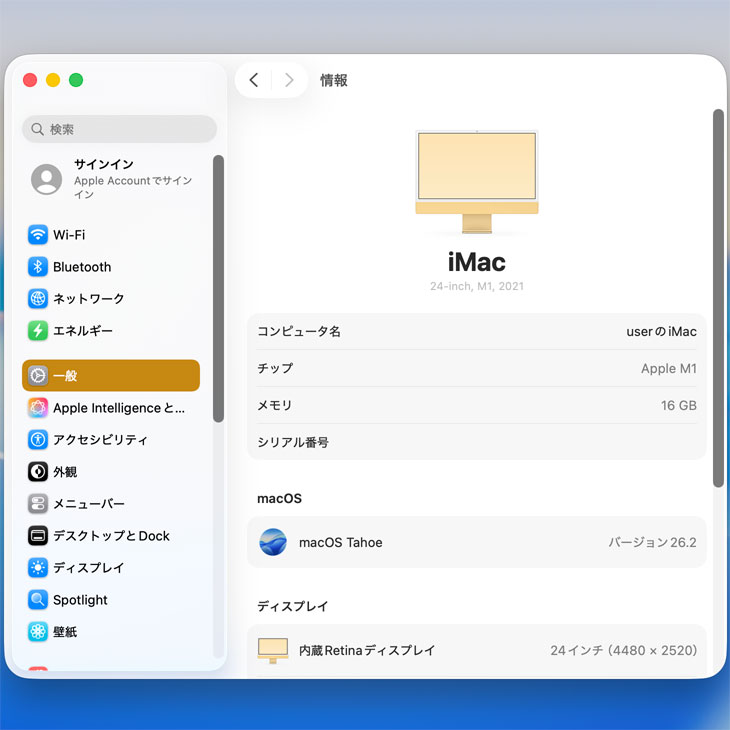Select the ディスプレイ sun icon
Screen dimensions: 730x730
click(38, 568)
